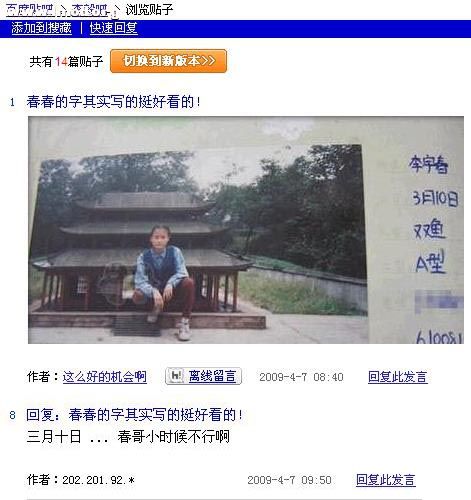
Task: Select 快速回复 in the blue bar
Action: (x=113, y=28)
